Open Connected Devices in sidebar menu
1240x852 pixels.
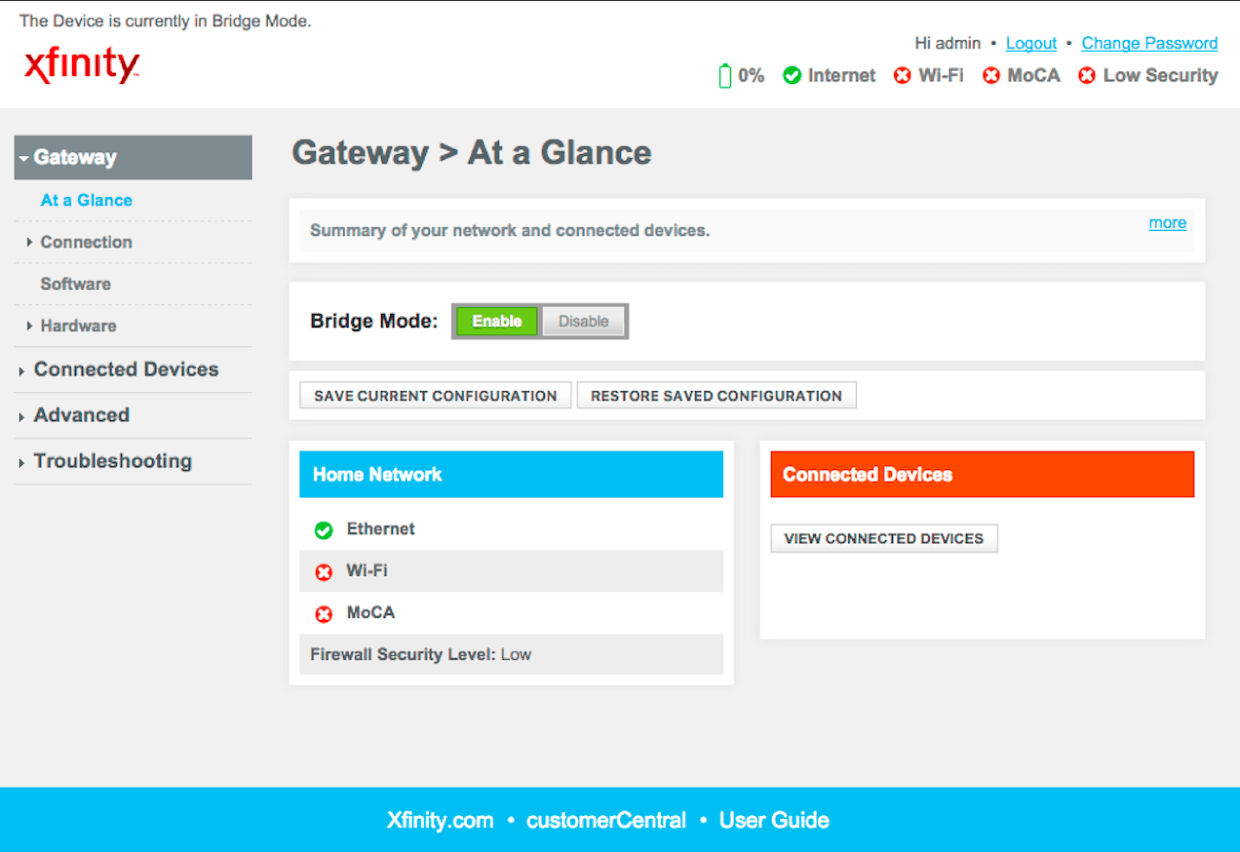coord(126,369)
